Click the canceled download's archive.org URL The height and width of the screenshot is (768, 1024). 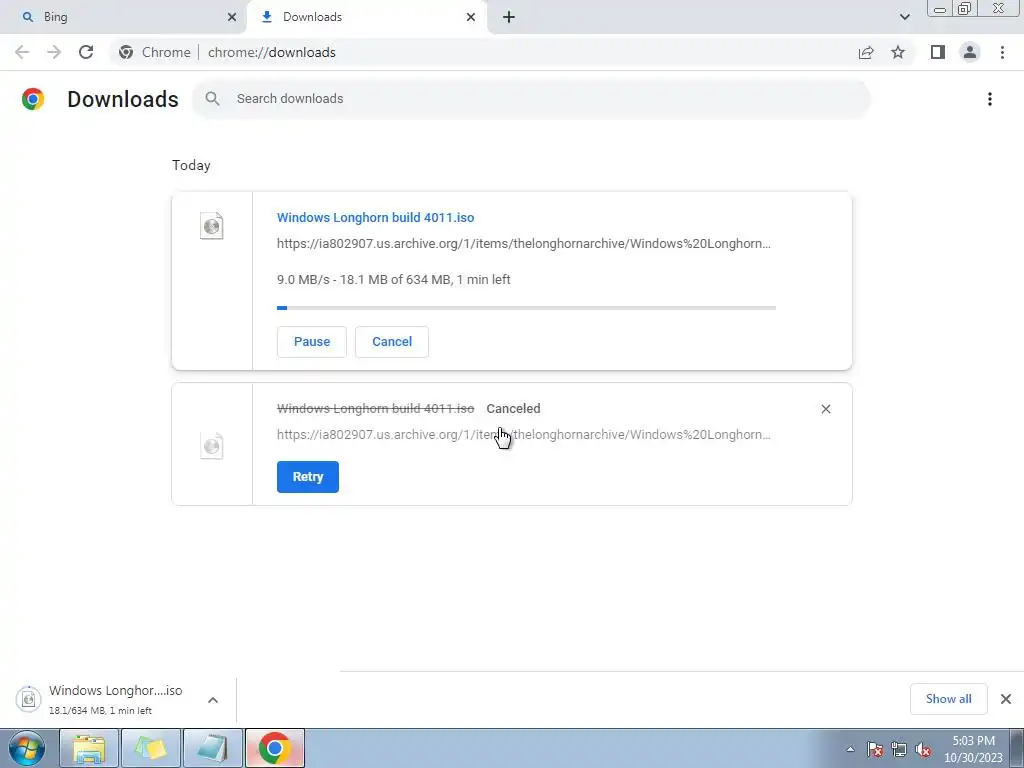click(x=524, y=435)
